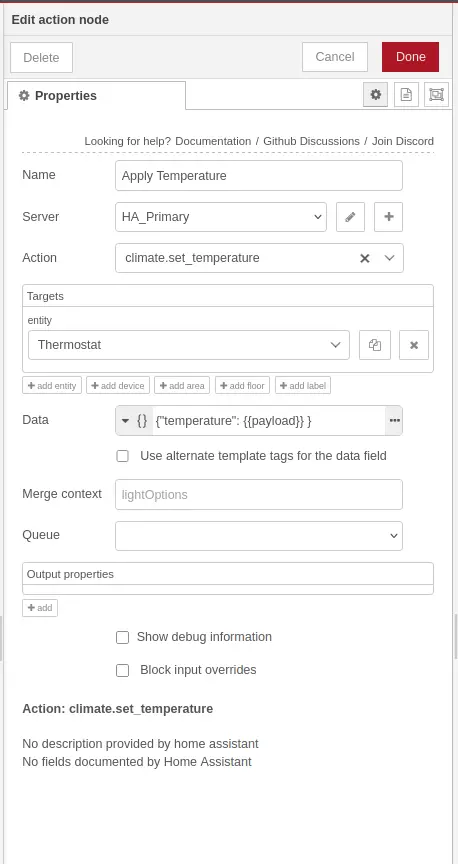Click the Cancel button
This screenshot has height=864, width=458.
(335, 57)
